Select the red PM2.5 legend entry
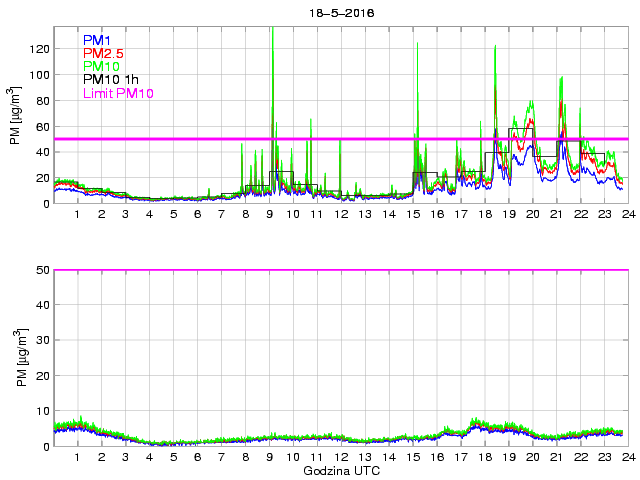 coord(103,53)
